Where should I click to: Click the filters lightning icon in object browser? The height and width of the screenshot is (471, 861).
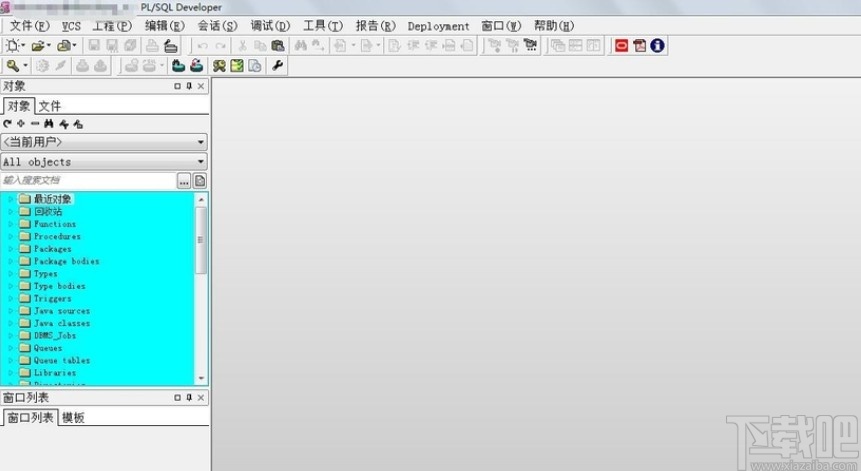click(x=64, y=124)
